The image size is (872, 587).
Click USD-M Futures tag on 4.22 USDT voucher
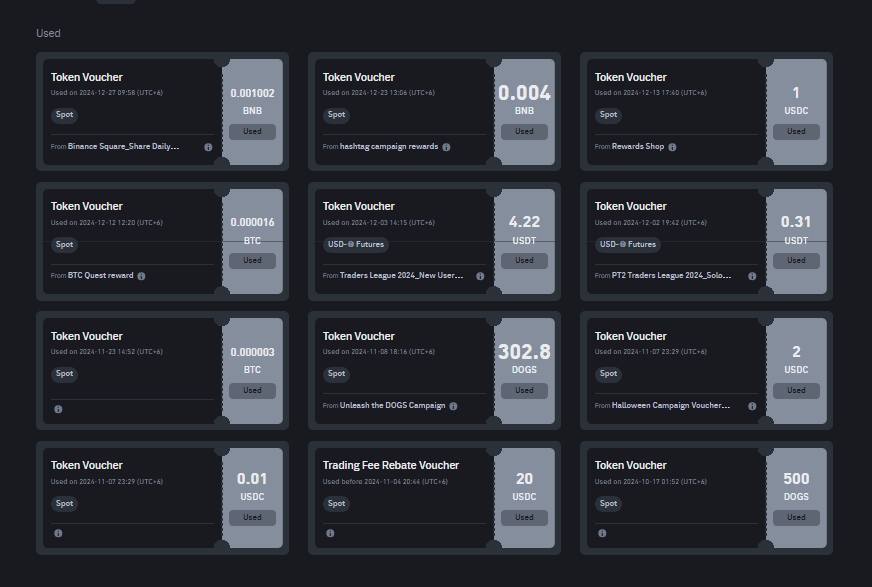point(356,245)
